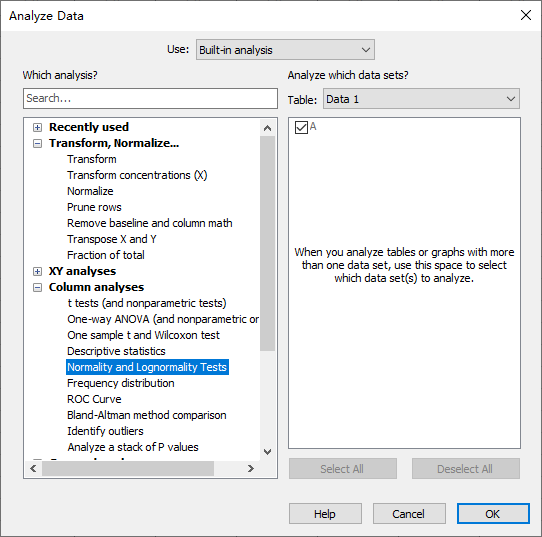Select Remove baseline and column math
The image size is (542, 537).
tap(149, 223)
